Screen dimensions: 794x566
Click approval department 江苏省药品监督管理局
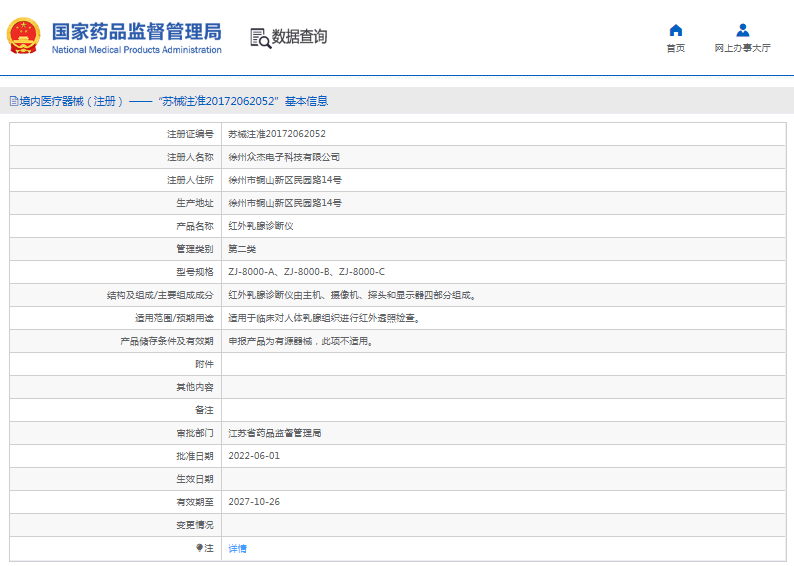tap(275, 433)
